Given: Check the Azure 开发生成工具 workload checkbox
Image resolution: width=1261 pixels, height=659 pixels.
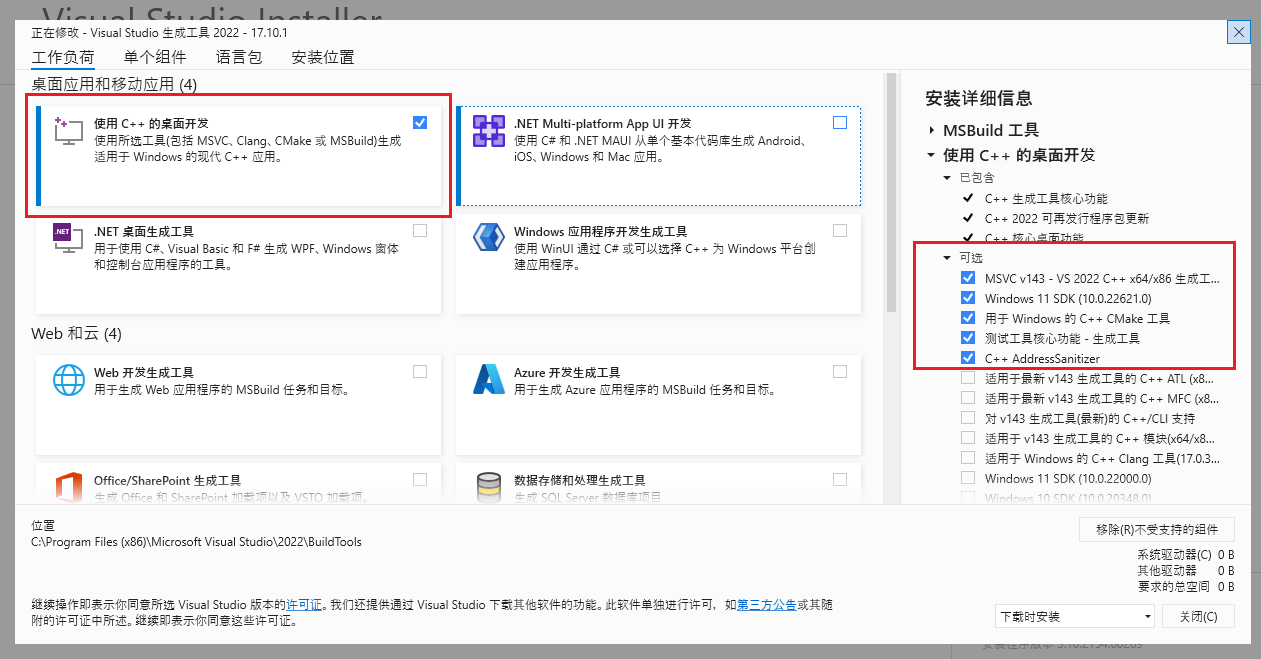Looking at the screenshot, I should [840, 372].
